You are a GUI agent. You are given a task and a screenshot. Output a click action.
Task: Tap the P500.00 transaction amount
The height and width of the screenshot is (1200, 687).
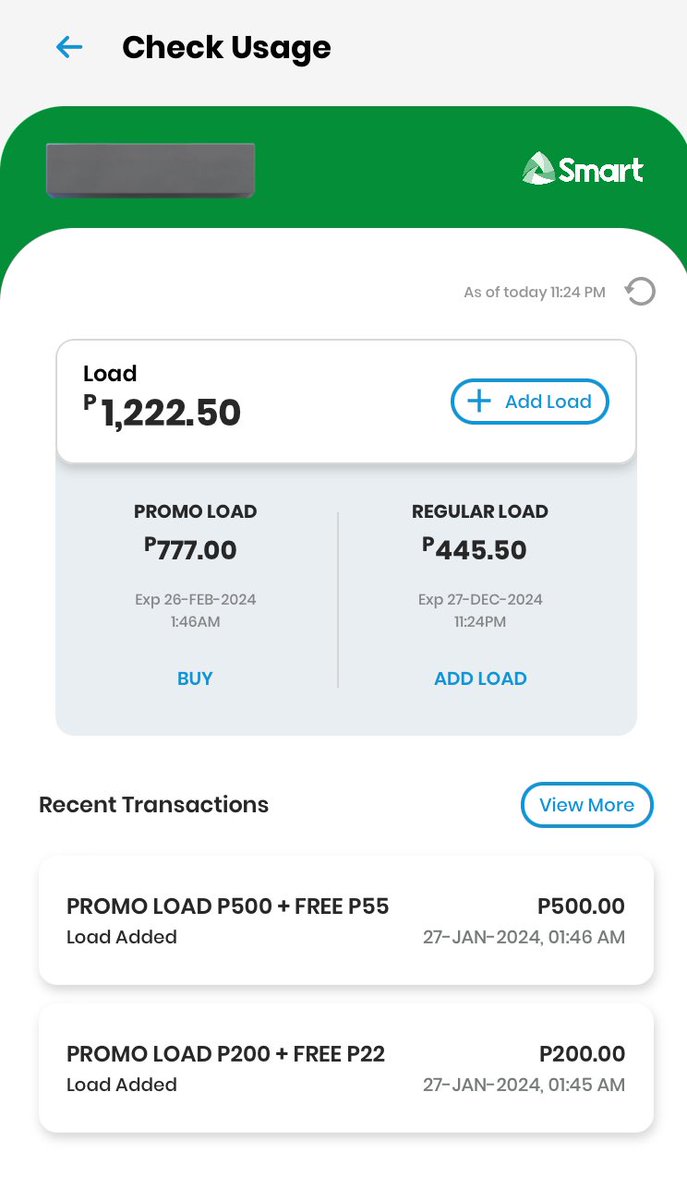[581, 907]
